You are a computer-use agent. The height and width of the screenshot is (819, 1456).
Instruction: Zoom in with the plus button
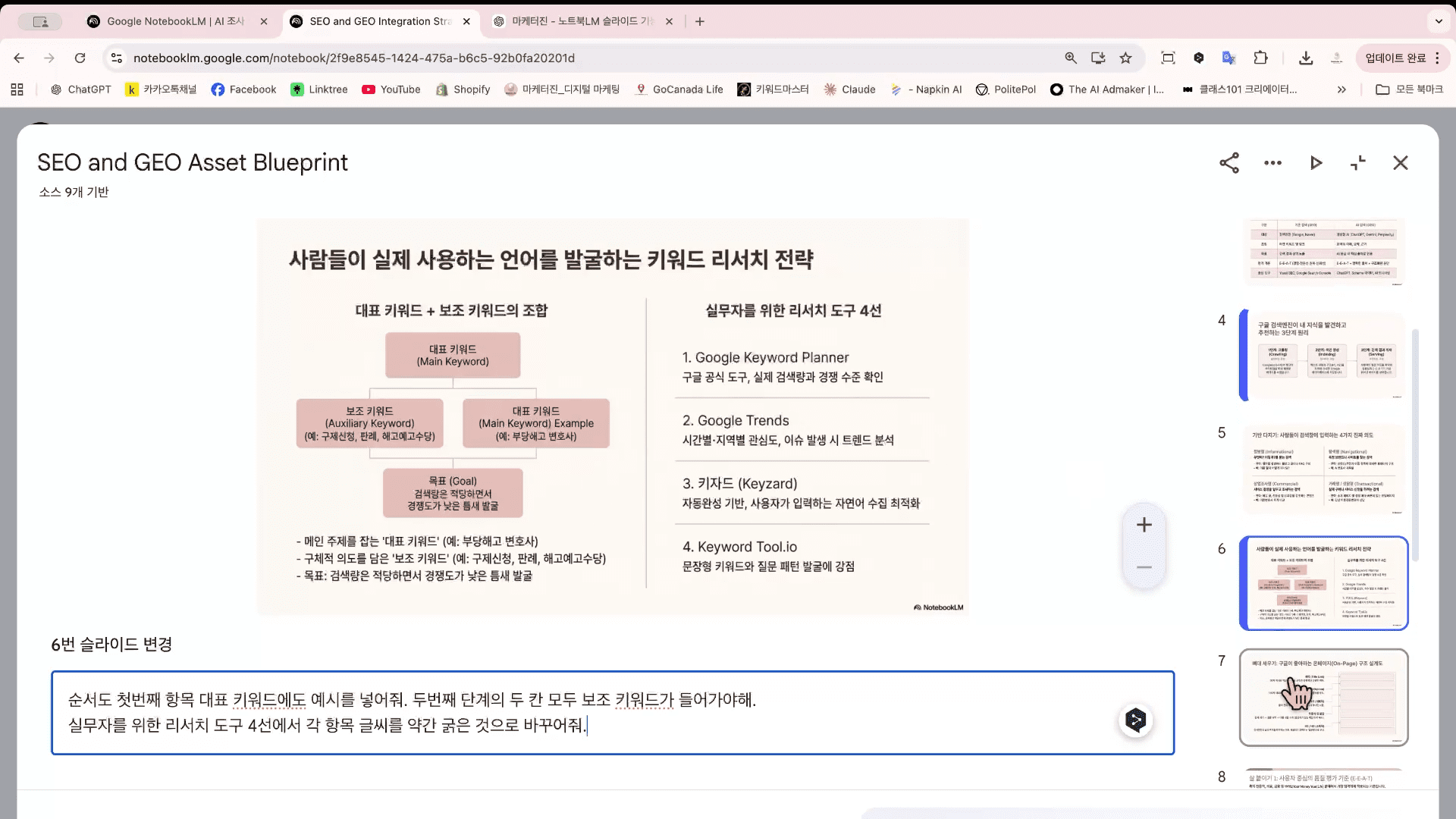[1144, 525]
